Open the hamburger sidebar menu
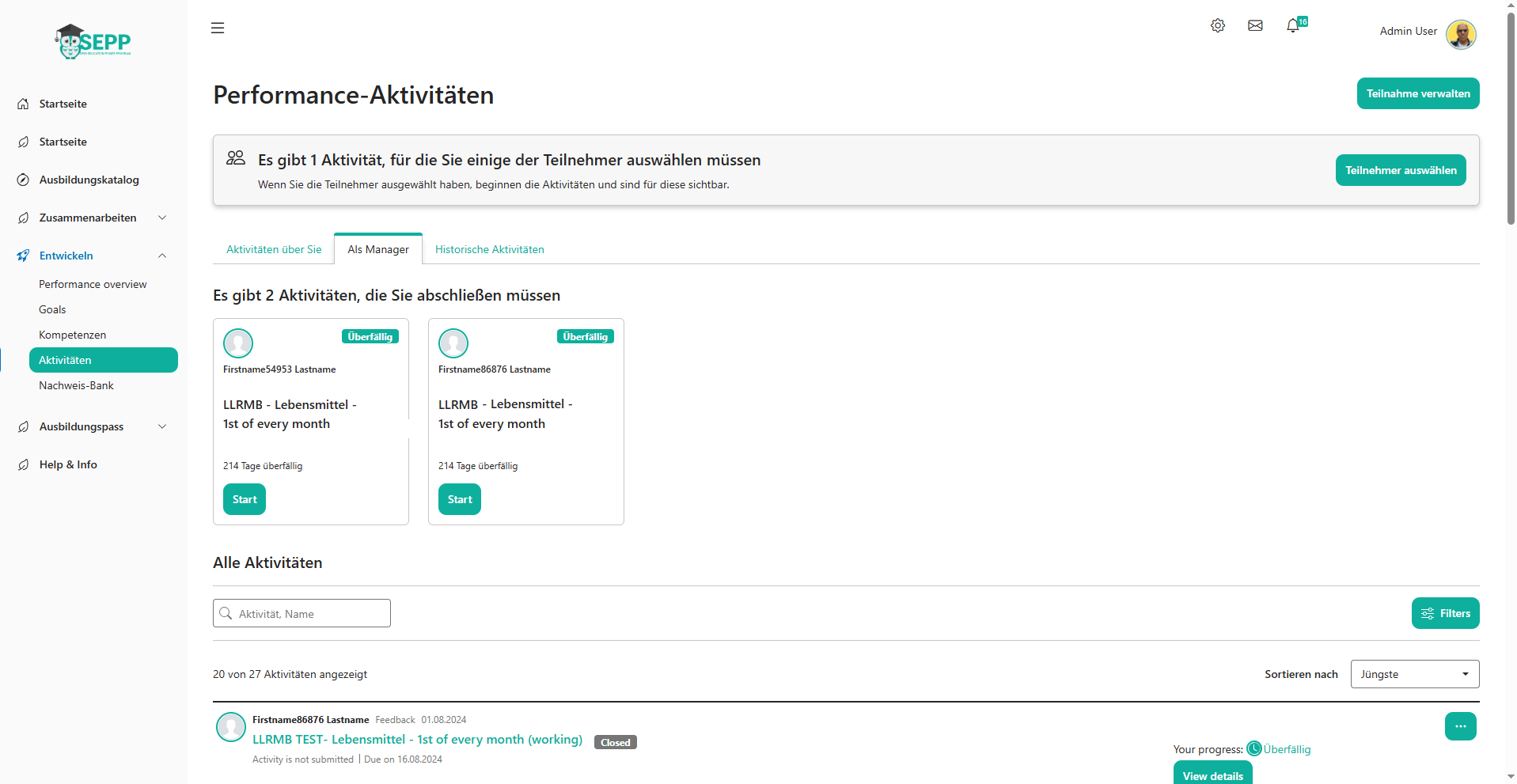Viewport: 1517px width, 784px height. pyautogui.click(x=218, y=28)
